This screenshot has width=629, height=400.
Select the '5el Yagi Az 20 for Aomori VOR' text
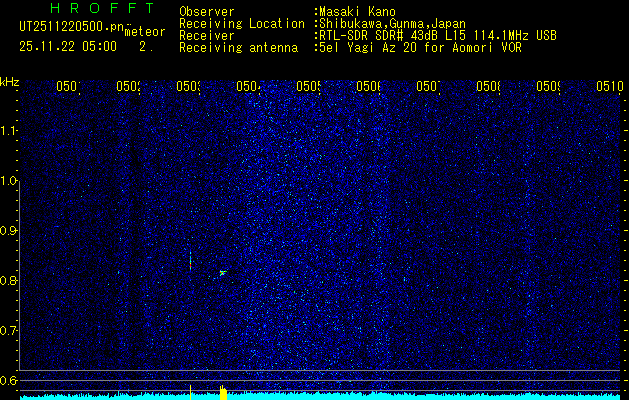pyautogui.click(x=420, y=48)
